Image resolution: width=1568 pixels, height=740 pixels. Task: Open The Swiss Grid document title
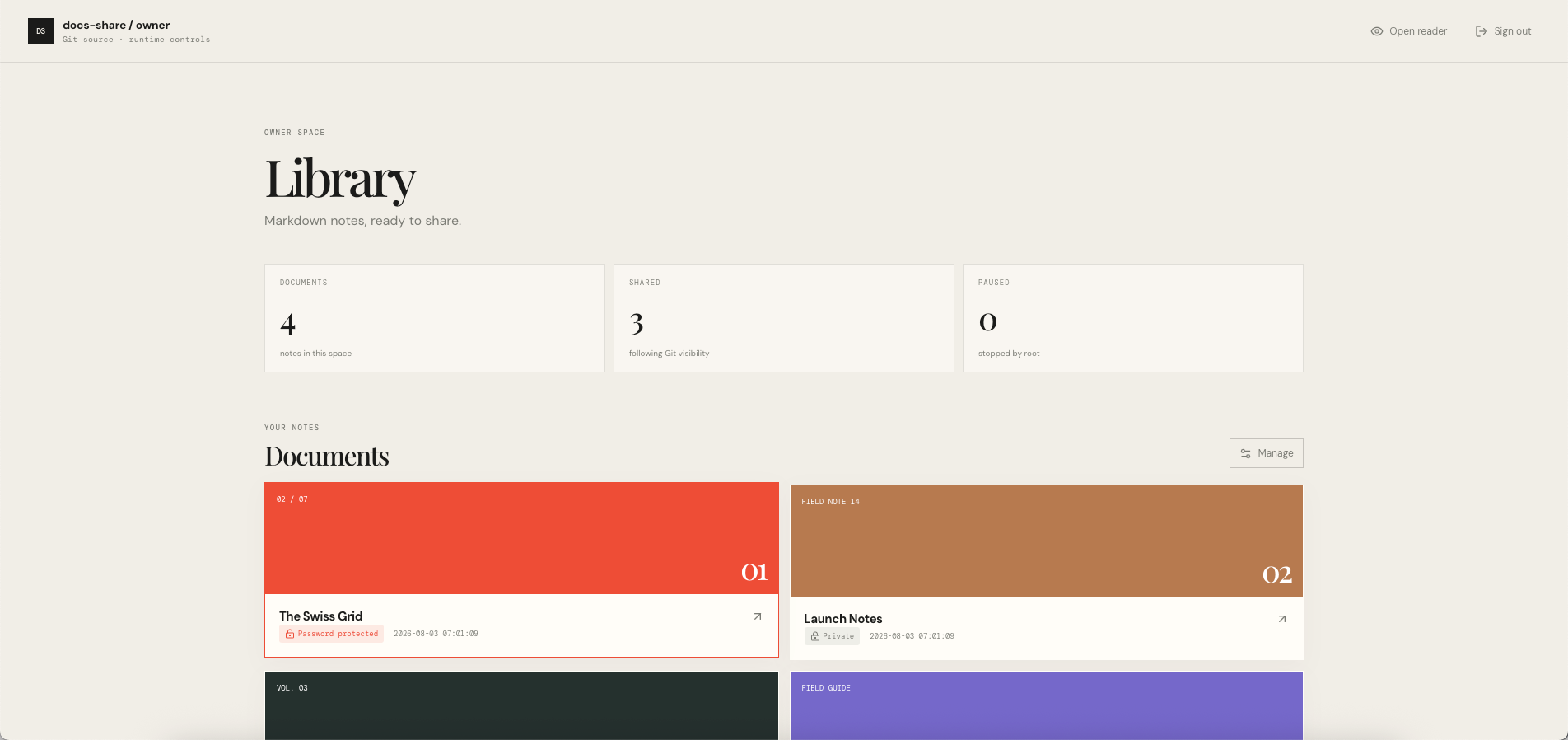[x=320, y=616]
